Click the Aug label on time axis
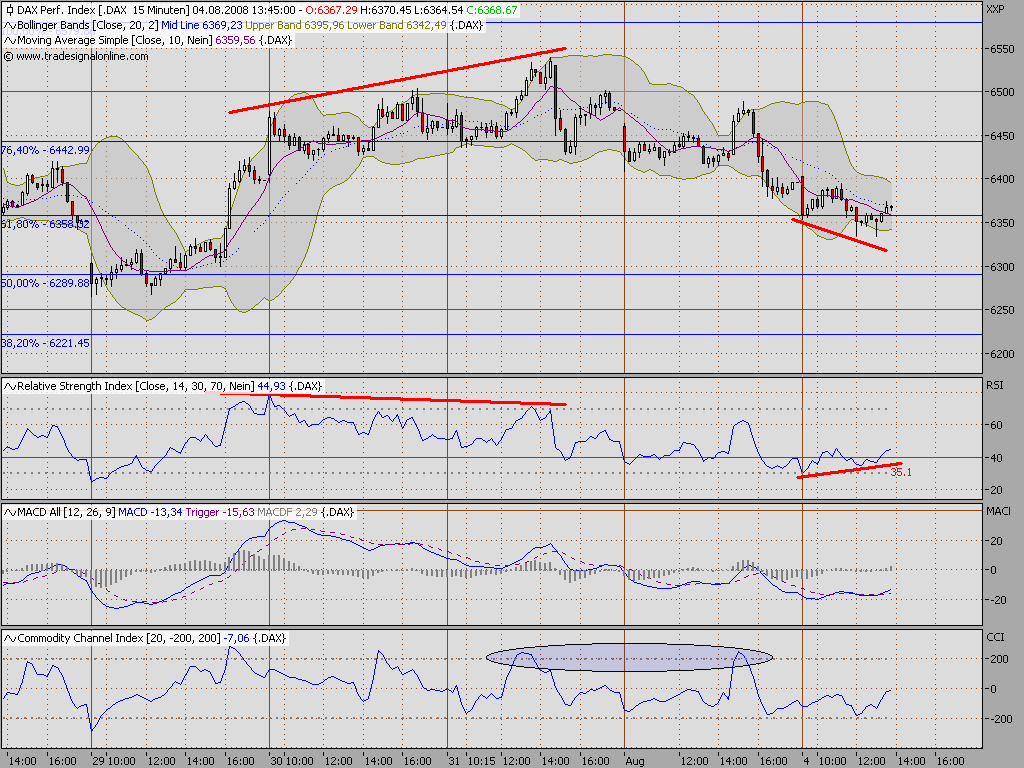The height and width of the screenshot is (768, 1024). (x=635, y=761)
